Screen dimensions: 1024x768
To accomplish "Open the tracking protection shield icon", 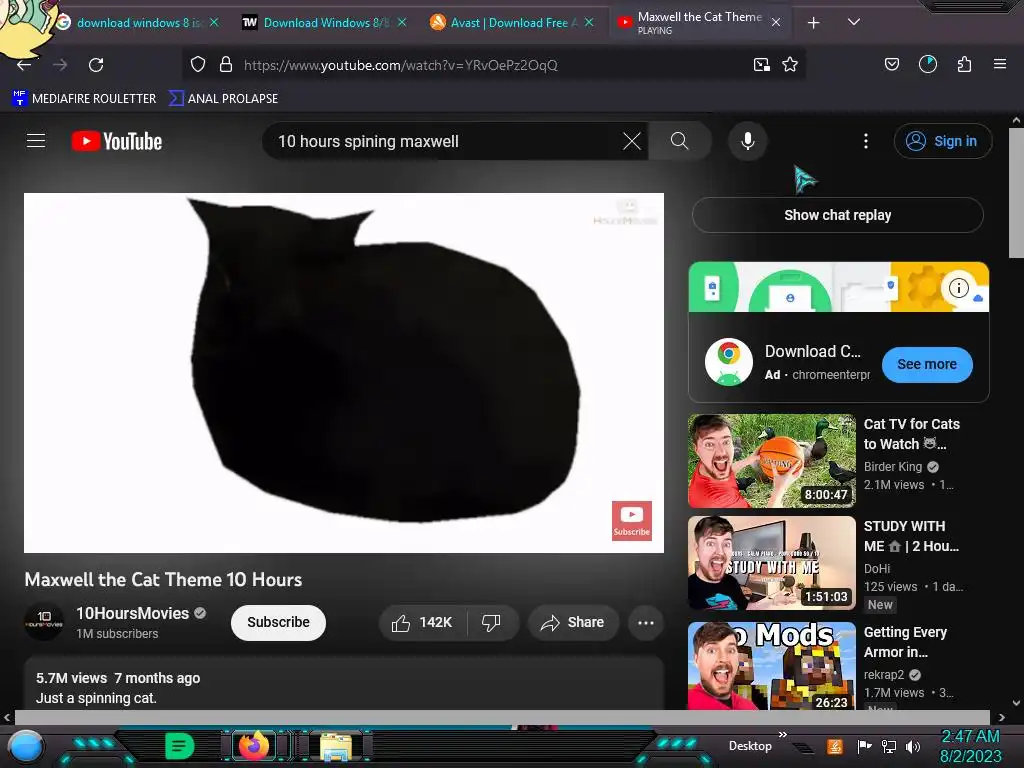I will tap(198, 65).
